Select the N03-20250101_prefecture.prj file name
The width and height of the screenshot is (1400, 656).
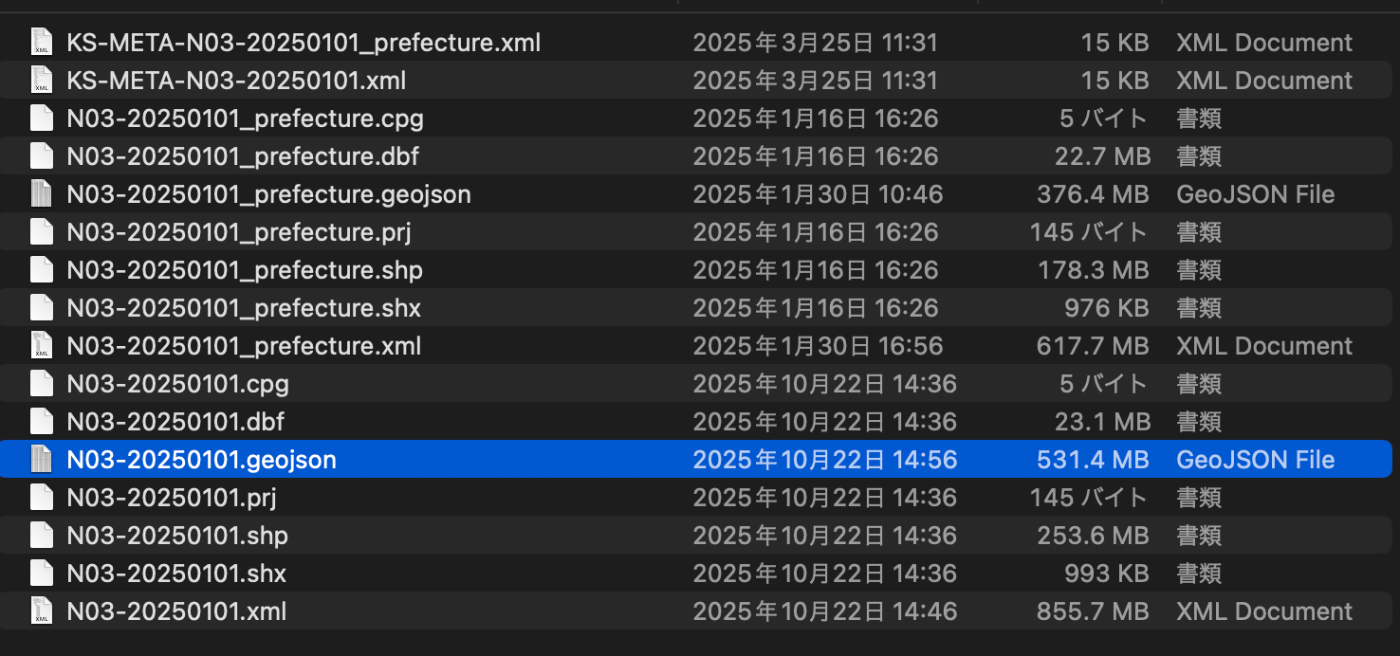click(239, 232)
